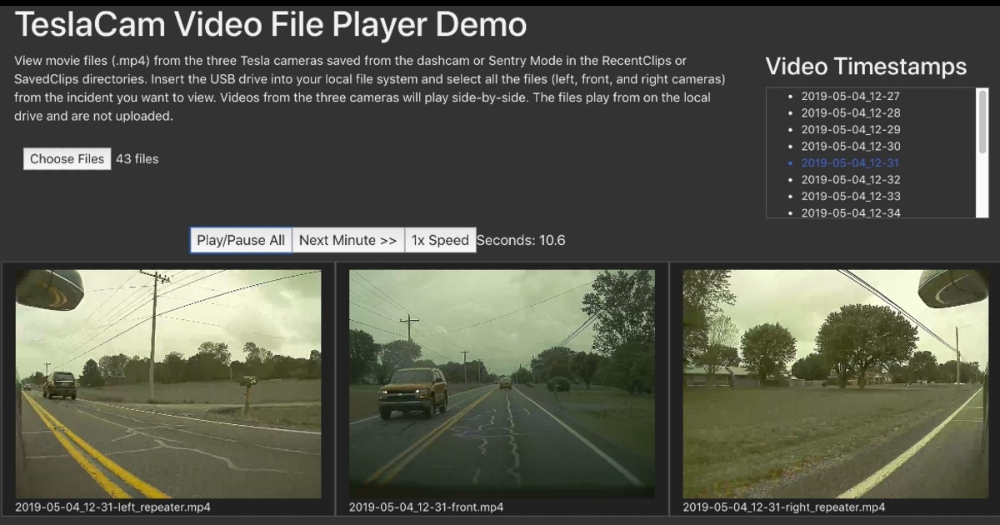1000x525 pixels.
Task: Choose timestamp 2019-05-04_12-30
Action: coord(850,146)
